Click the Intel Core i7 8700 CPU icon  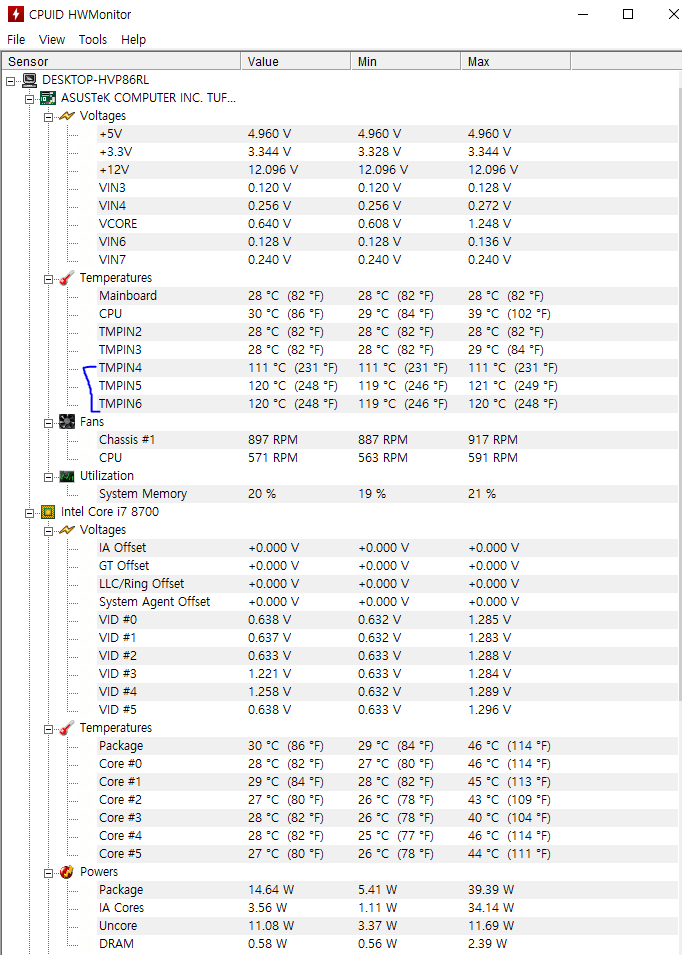coord(47,511)
